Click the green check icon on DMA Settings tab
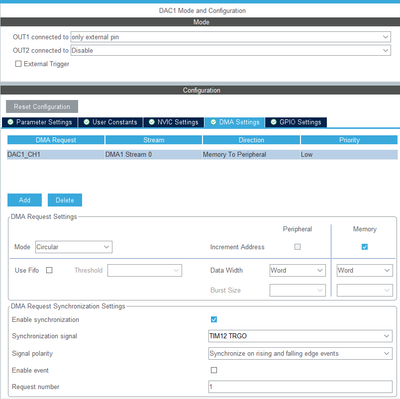Image resolution: width=400 pixels, height=399 pixels. pos(213,122)
